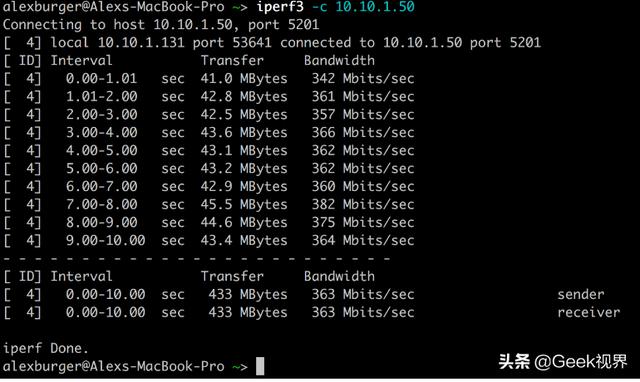Click the 'receiver' label in summary

click(588, 312)
